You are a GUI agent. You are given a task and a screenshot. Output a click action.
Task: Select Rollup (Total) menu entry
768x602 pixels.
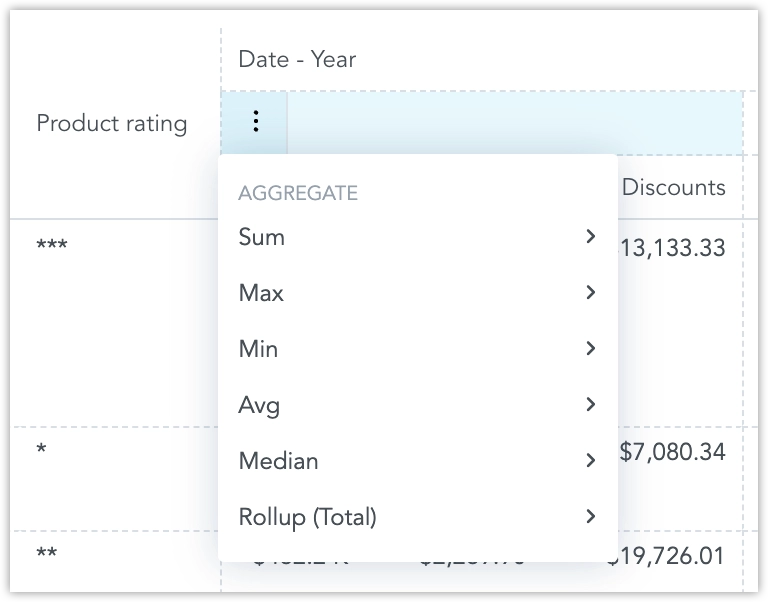click(307, 517)
